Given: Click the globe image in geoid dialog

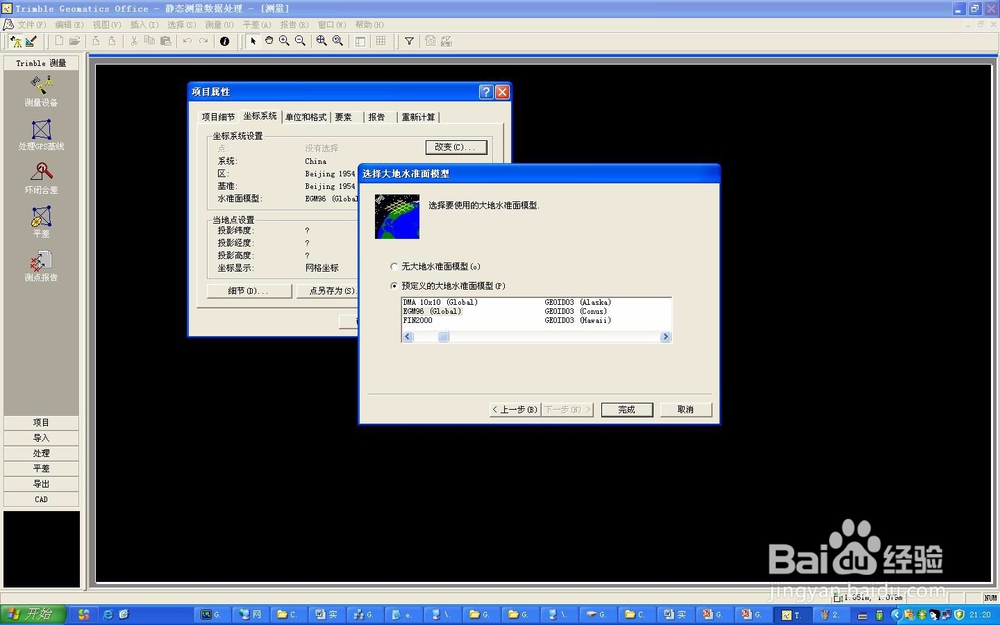Looking at the screenshot, I should point(397,217).
